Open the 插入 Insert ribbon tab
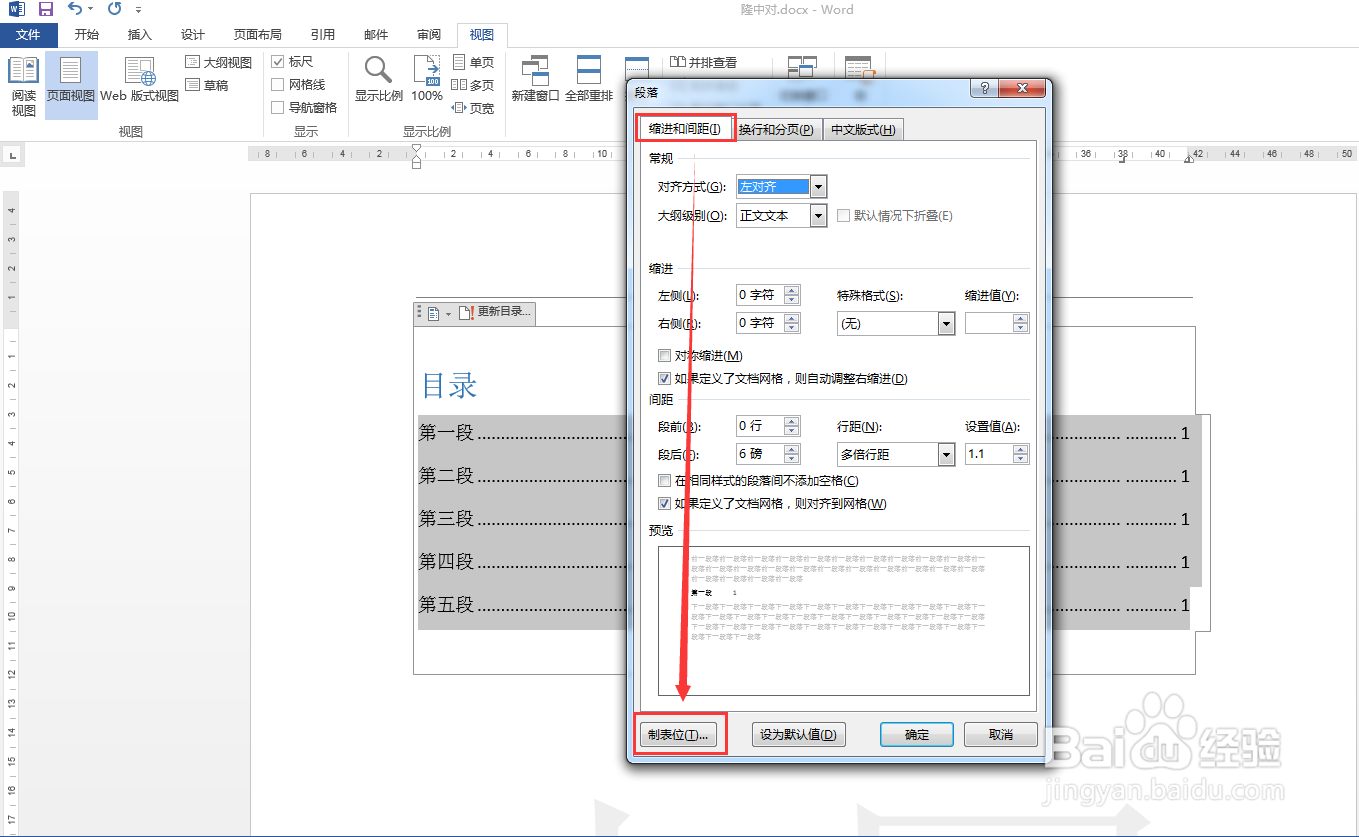The image size is (1359, 837). [x=140, y=35]
